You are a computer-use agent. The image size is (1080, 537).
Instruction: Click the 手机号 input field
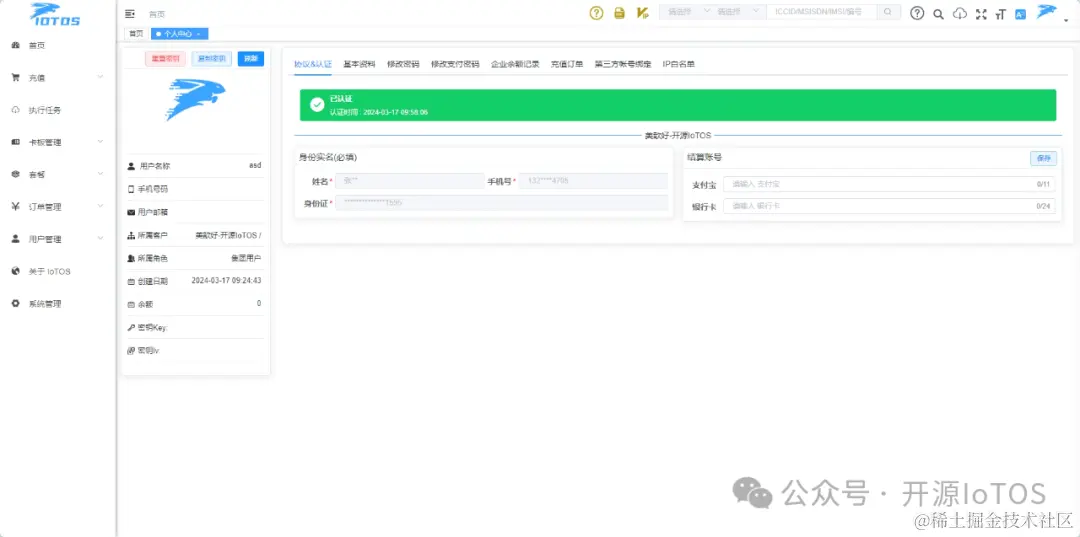tap(593, 181)
